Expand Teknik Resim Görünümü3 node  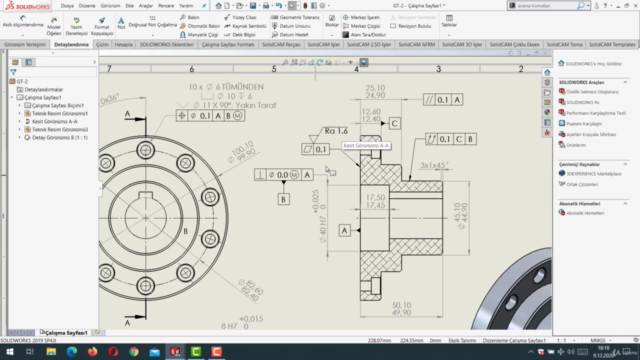click(x=19, y=129)
